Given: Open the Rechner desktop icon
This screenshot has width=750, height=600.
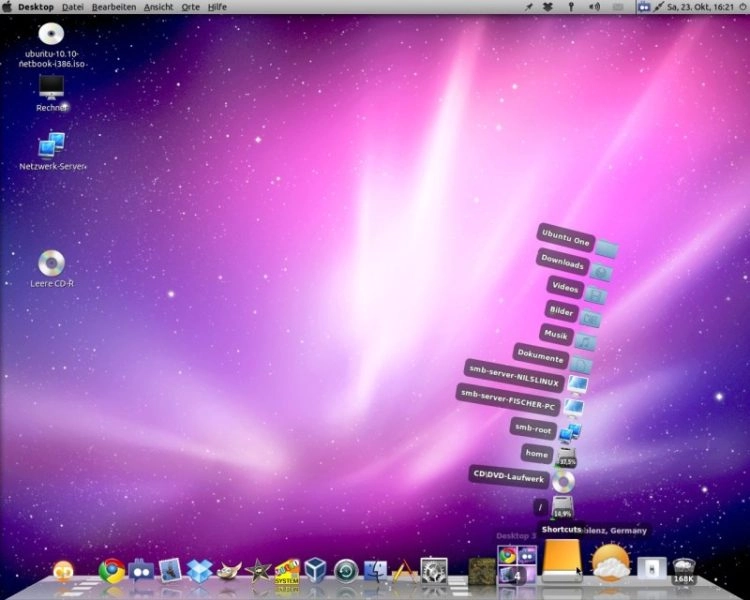Looking at the screenshot, I should (51, 88).
